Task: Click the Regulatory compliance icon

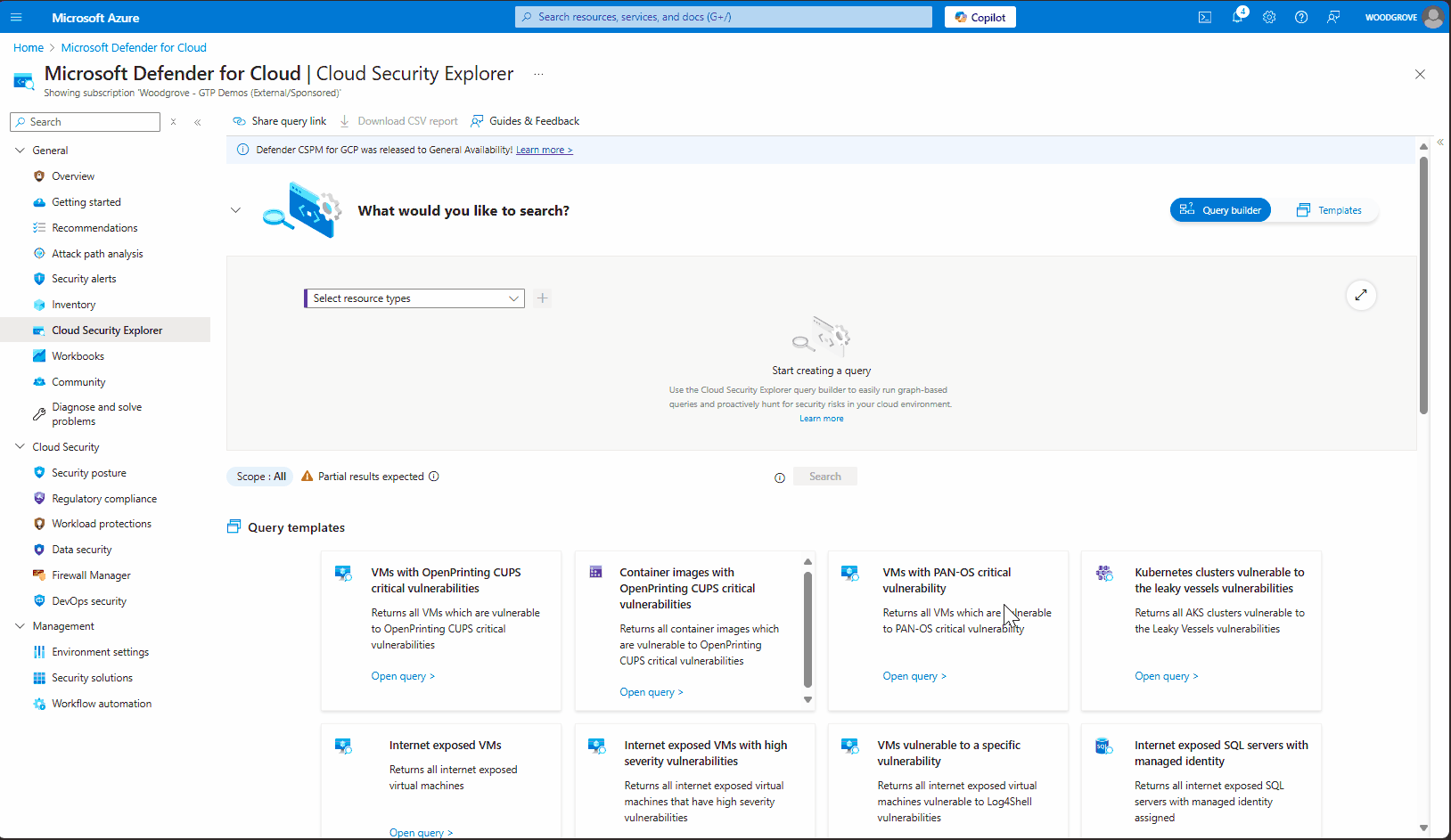Action: pos(39,499)
